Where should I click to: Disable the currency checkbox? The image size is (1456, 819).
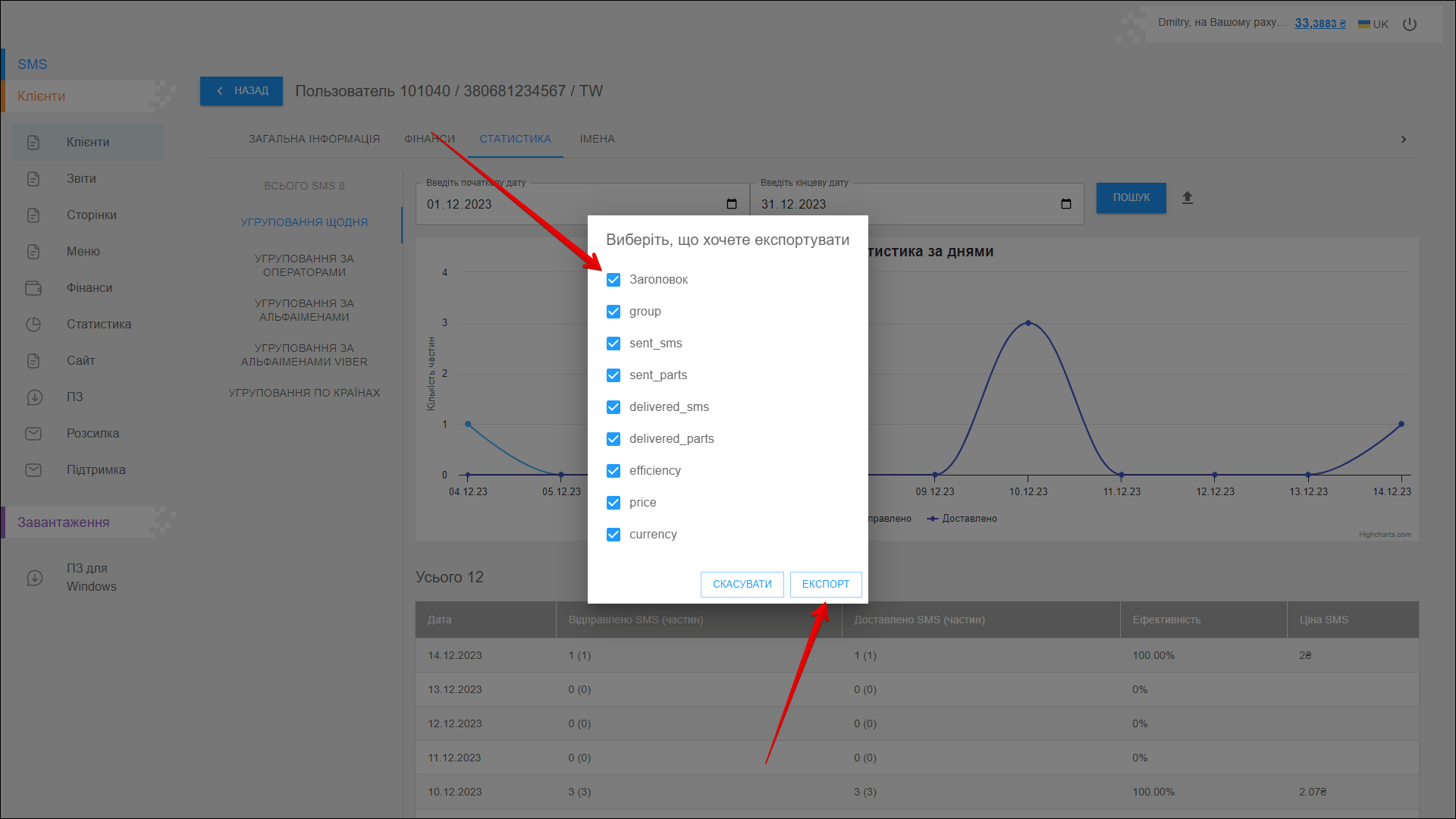tap(613, 535)
